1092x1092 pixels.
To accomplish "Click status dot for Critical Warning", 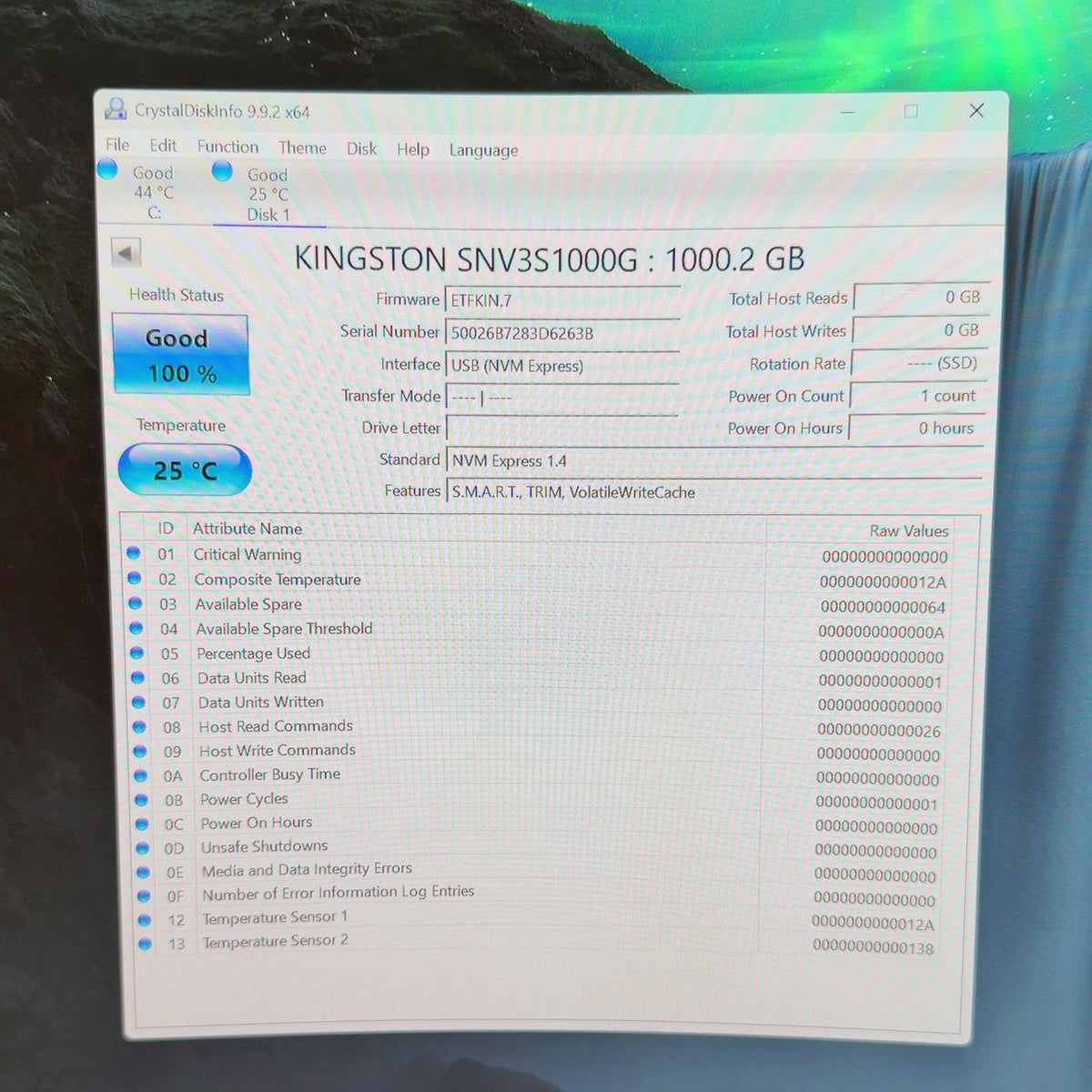I will click(x=134, y=552).
